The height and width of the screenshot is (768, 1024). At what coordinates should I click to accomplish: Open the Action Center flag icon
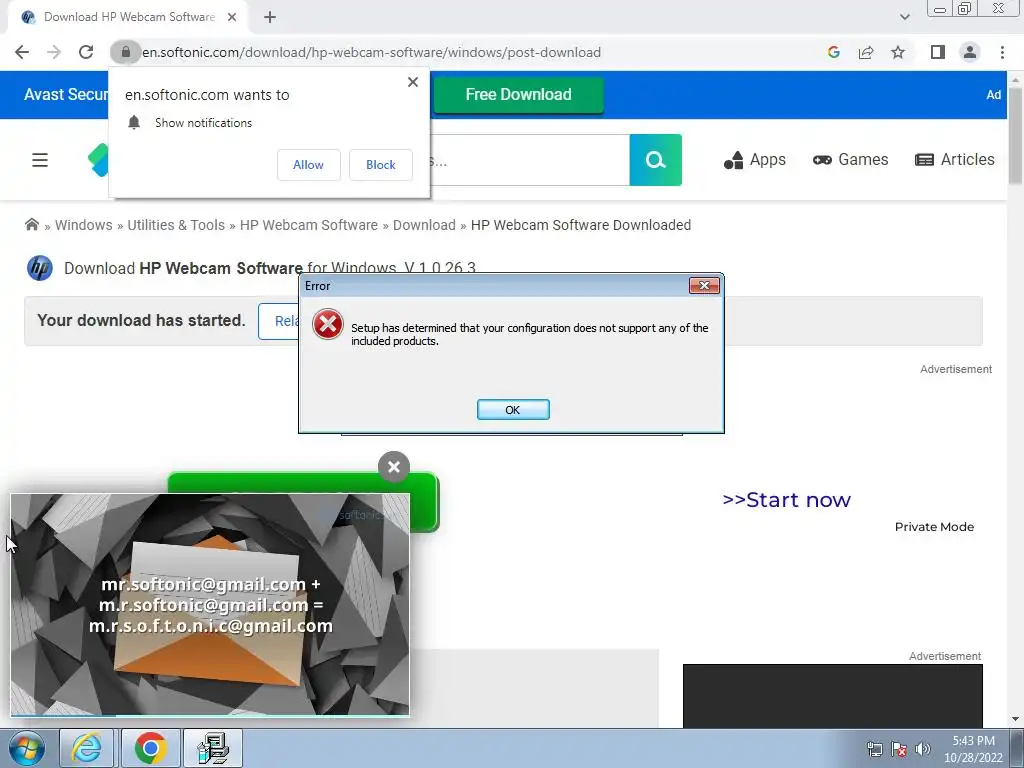[899, 749]
